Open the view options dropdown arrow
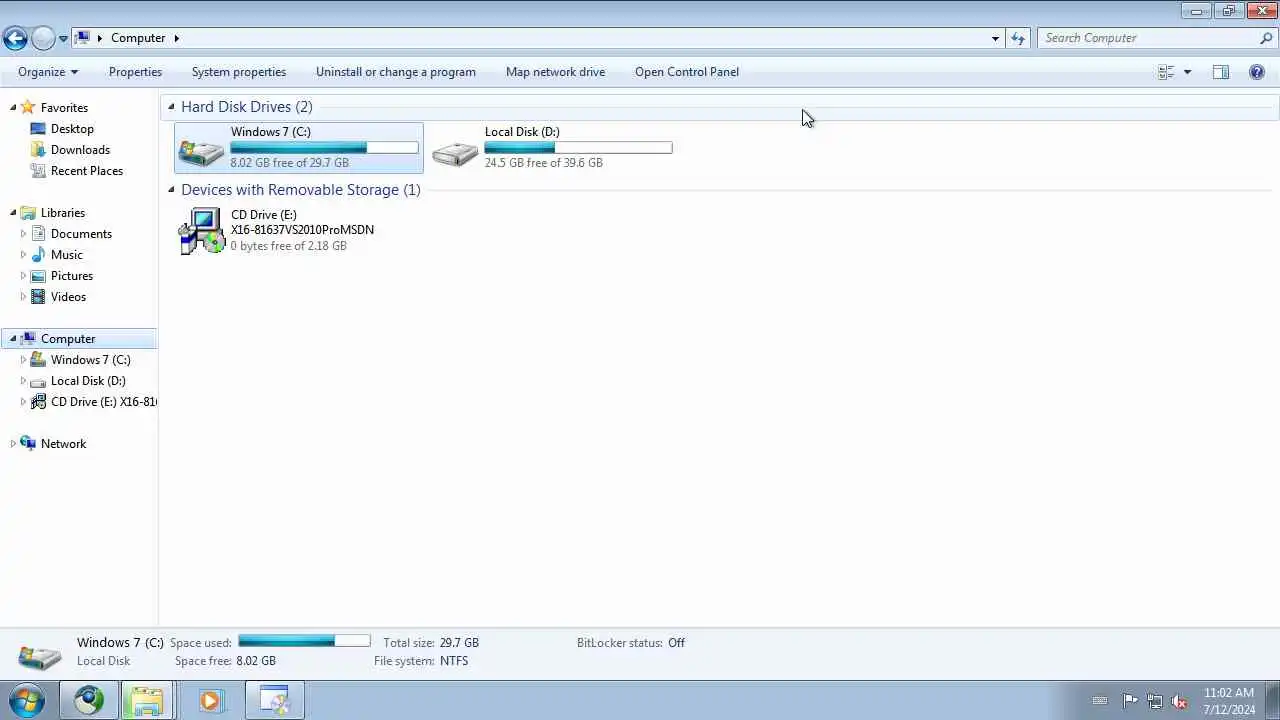1280x720 pixels. click(1187, 72)
